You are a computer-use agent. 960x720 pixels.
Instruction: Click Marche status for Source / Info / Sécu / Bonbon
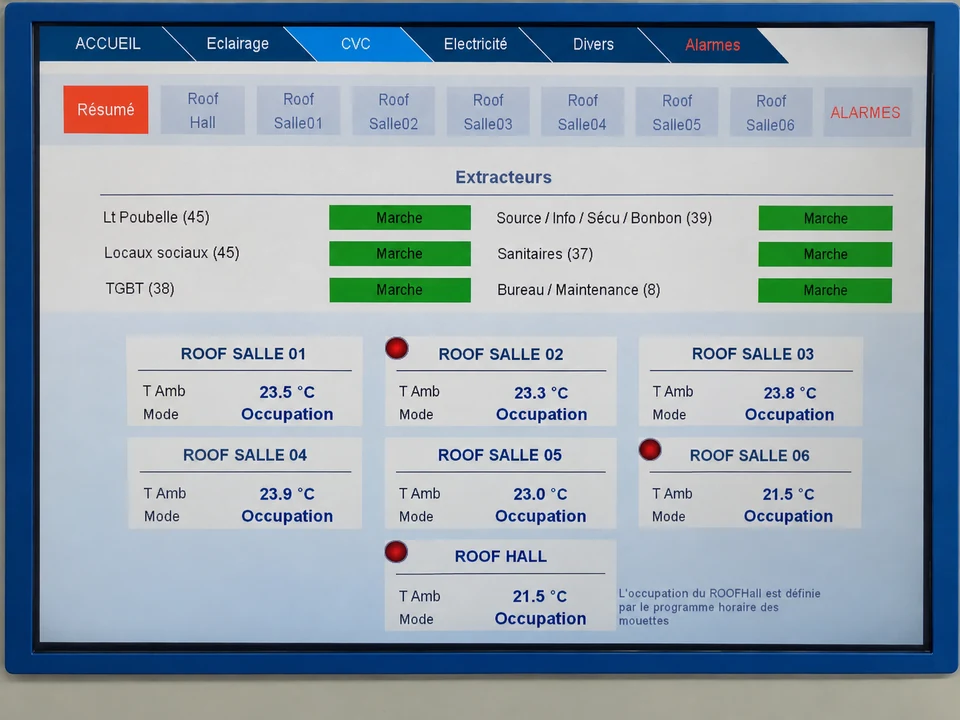pos(825,218)
